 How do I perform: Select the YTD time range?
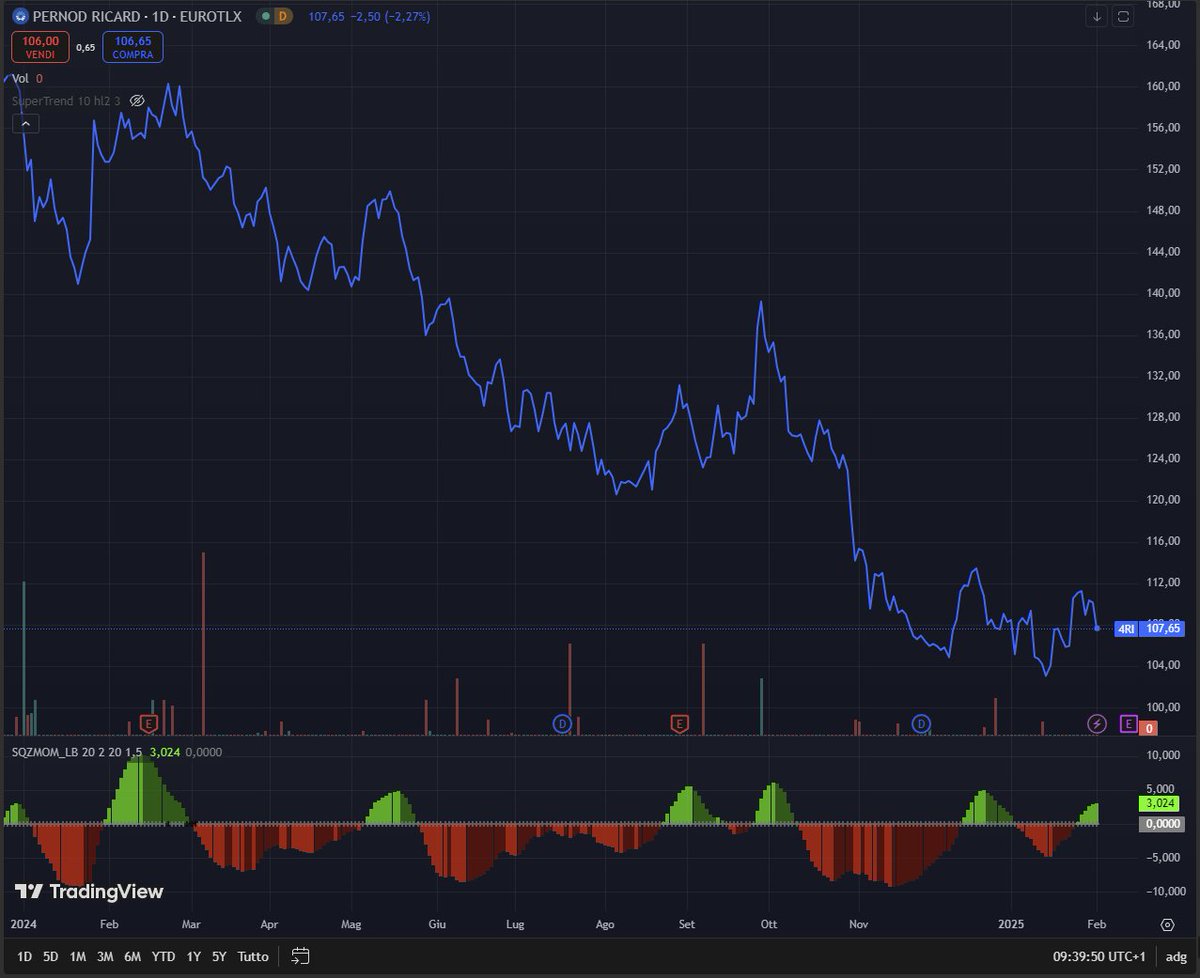[x=163, y=956]
